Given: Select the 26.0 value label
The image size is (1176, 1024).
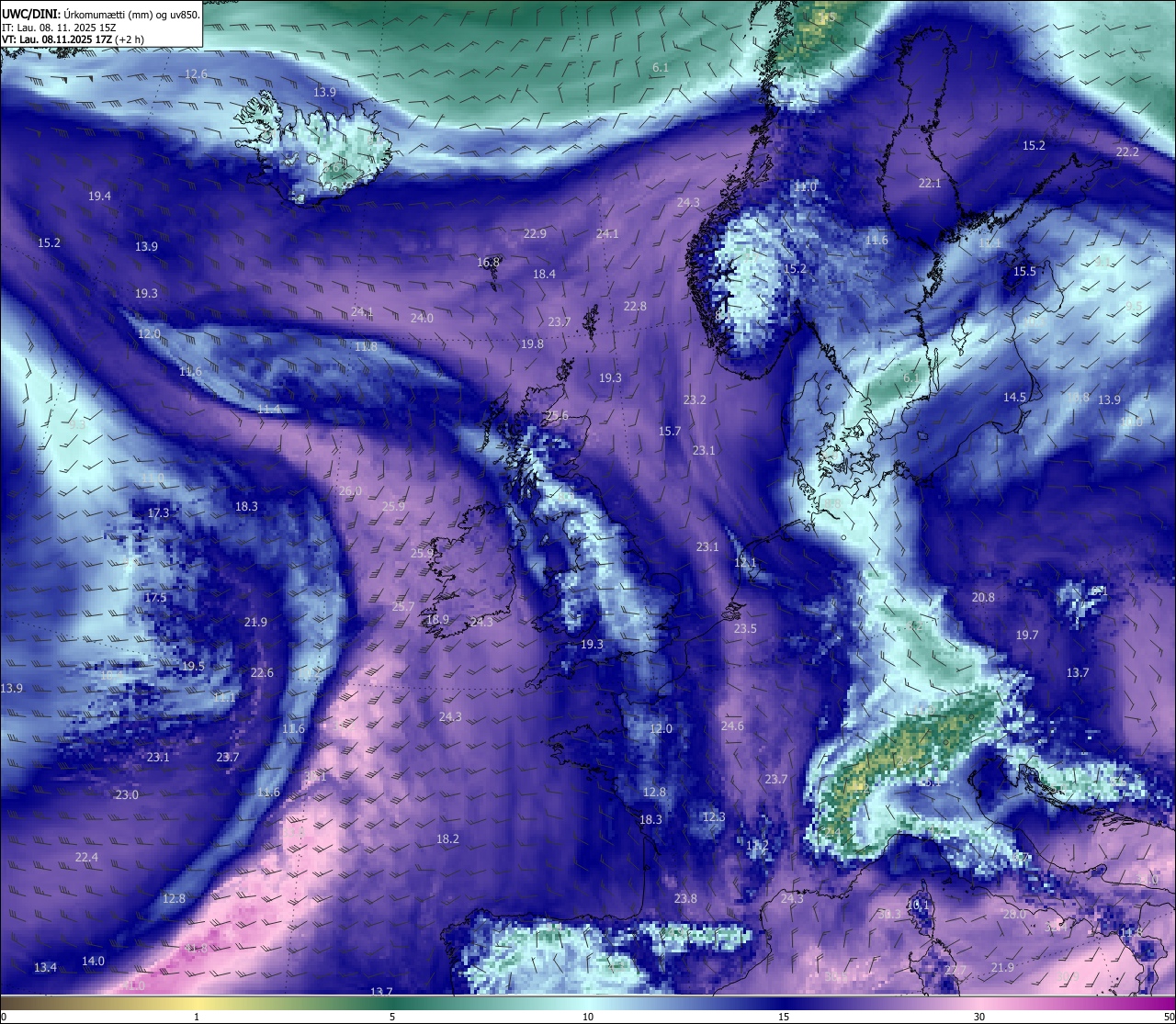Looking at the screenshot, I should click(x=350, y=490).
